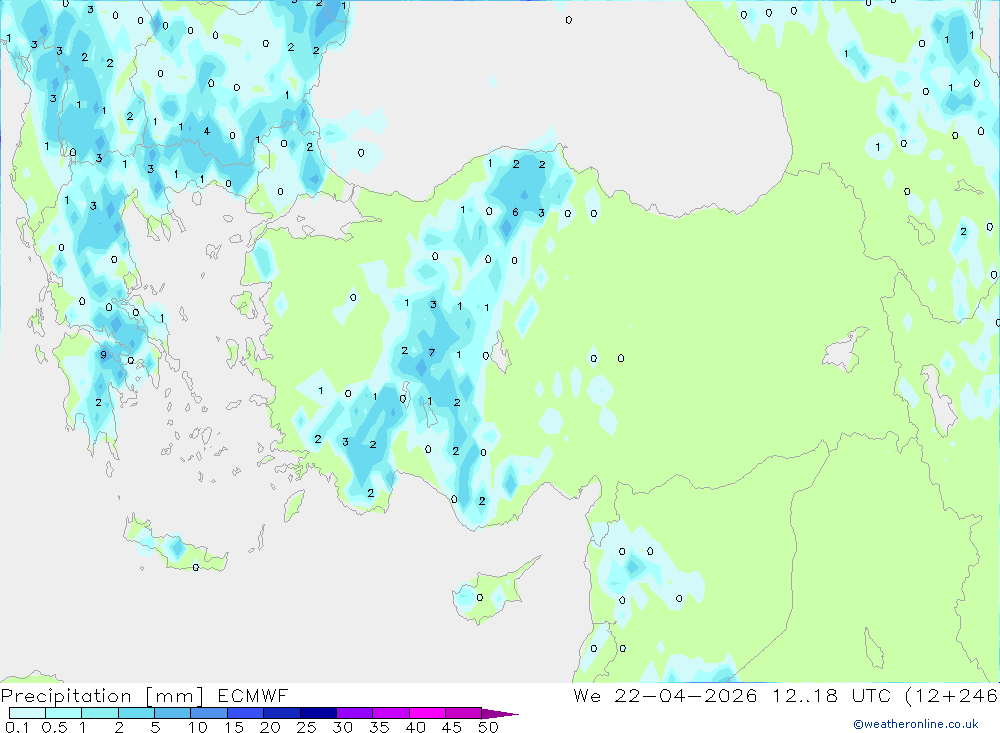
Task: Click the precipitation value '7' over western Turkey
Action: point(432,353)
